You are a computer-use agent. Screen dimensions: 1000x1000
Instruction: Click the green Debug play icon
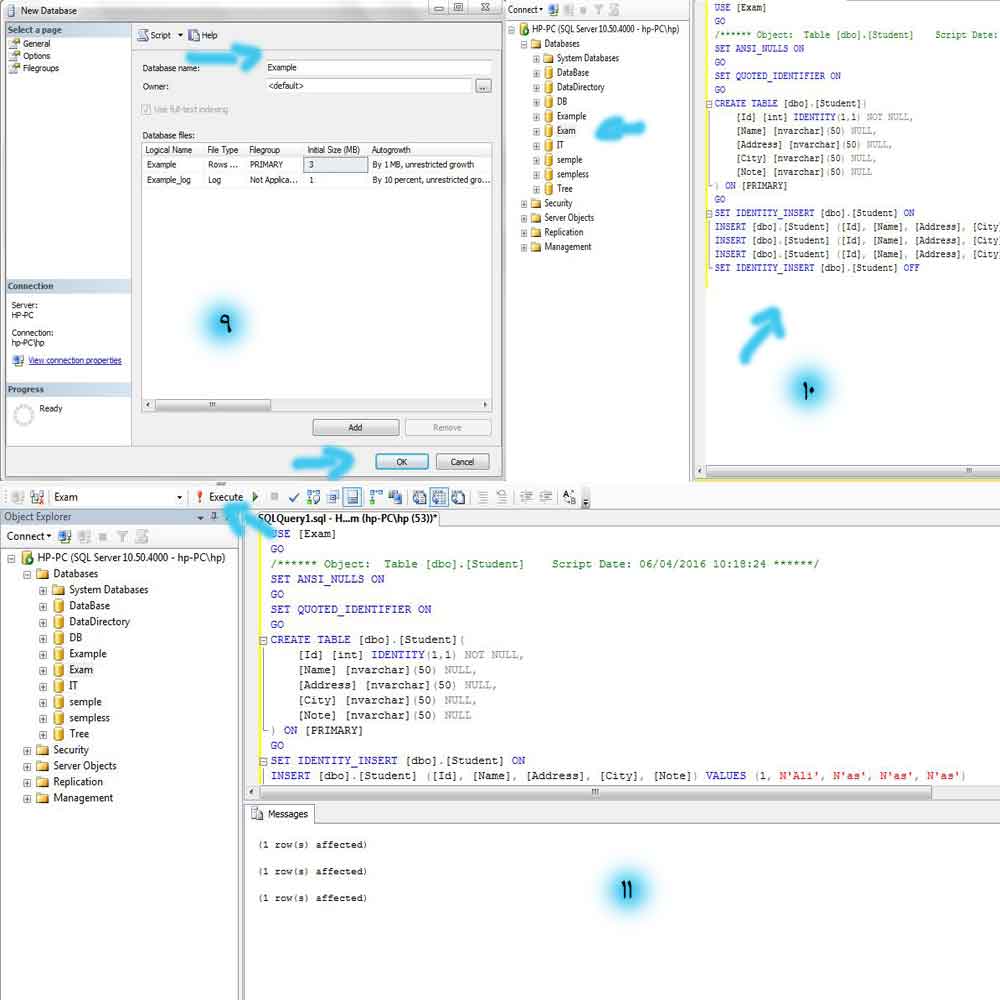(x=255, y=497)
